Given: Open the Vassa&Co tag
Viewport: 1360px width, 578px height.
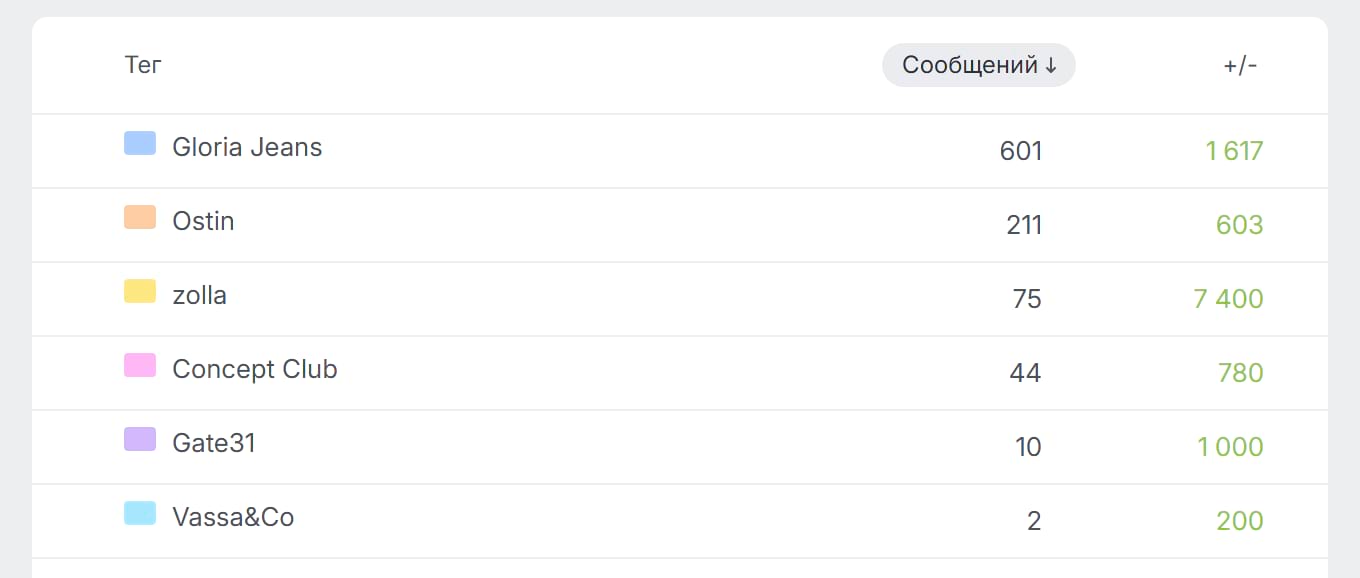Looking at the screenshot, I should pos(233,517).
